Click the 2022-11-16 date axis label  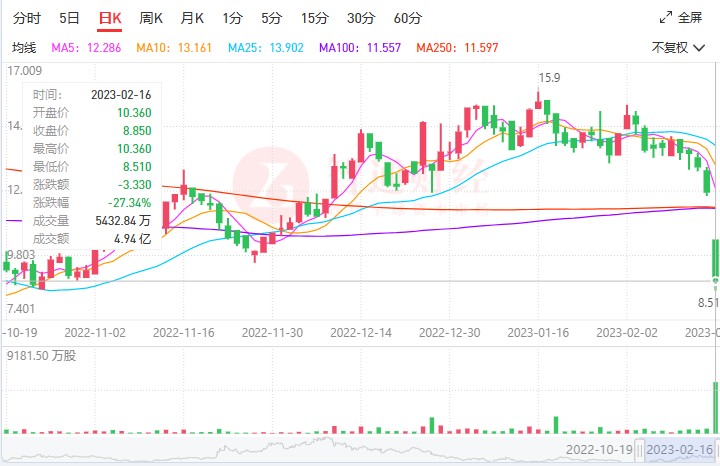pyautogui.click(x=184, y=332)
